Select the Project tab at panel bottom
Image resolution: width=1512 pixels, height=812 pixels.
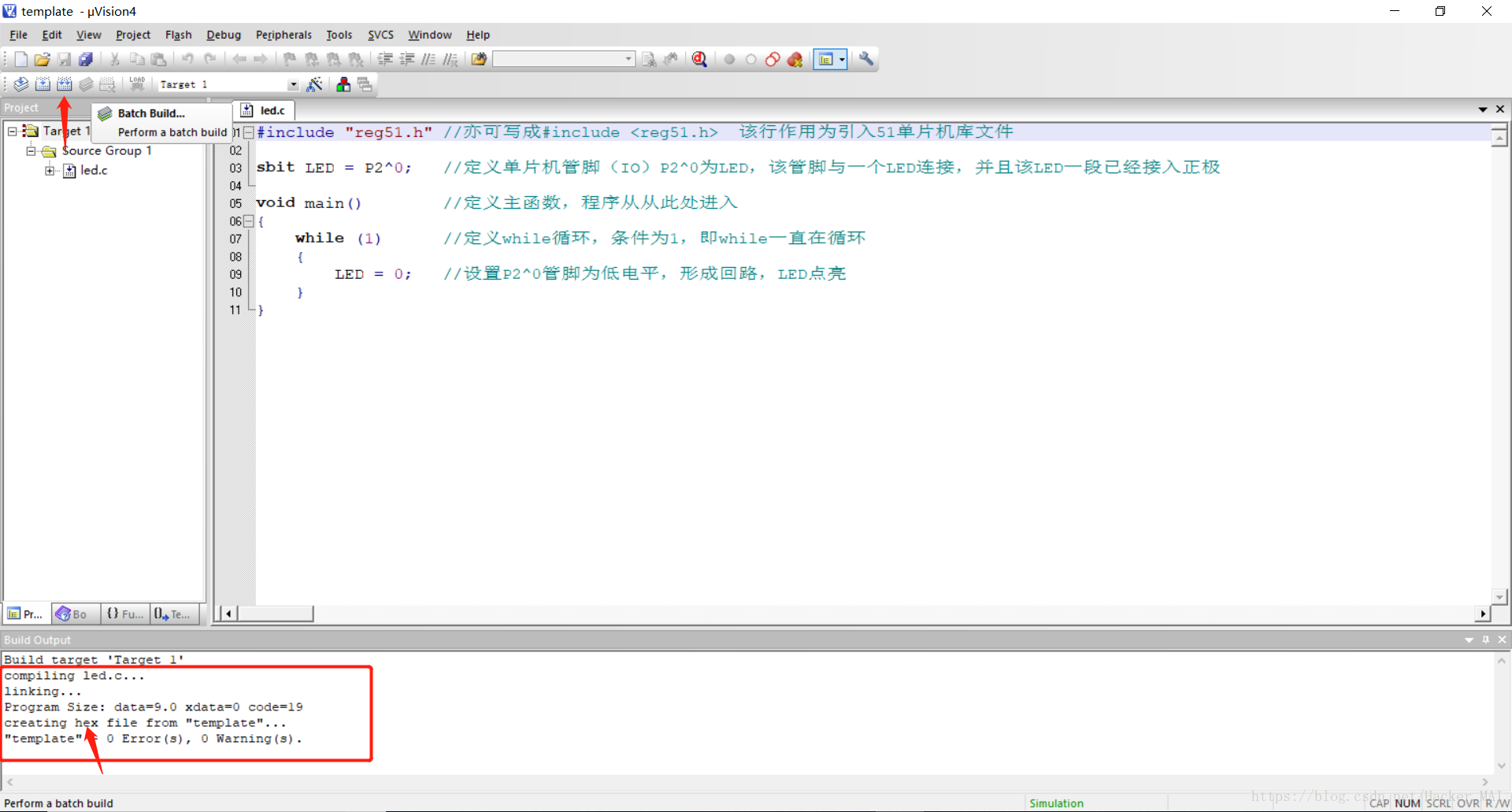click(27, 614)
